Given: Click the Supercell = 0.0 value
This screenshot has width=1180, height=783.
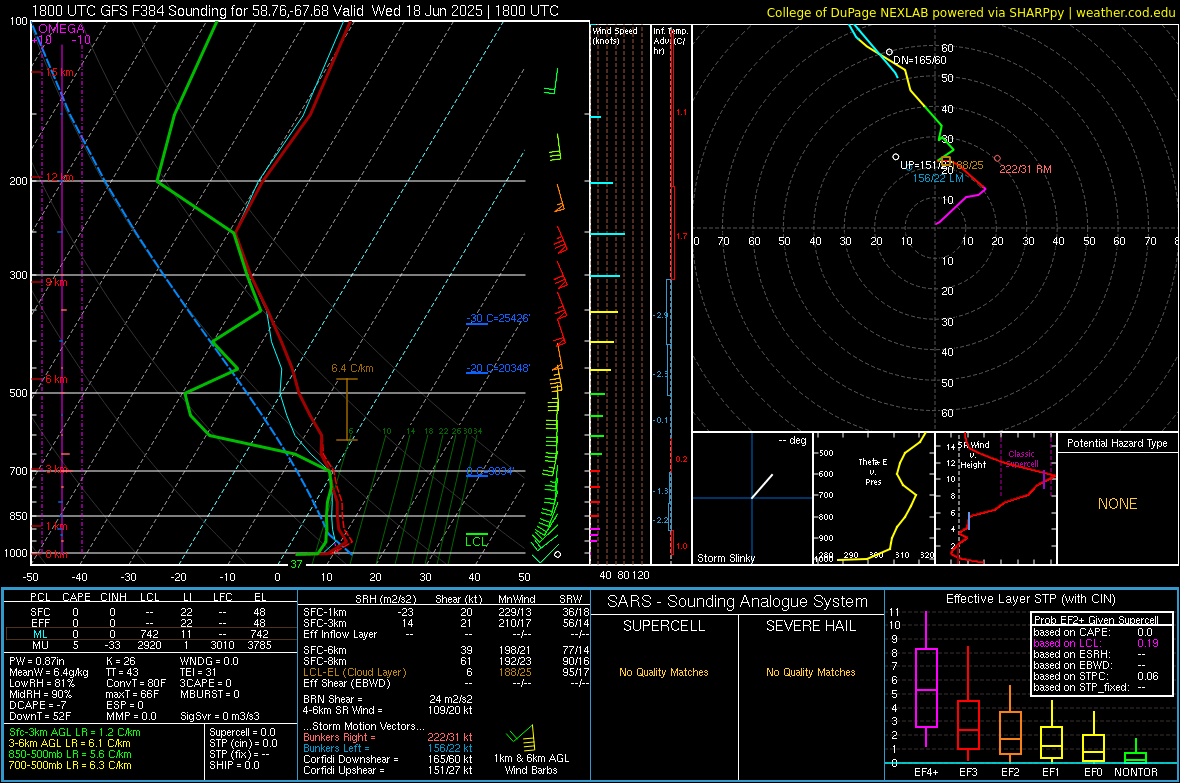Looking at the screenshot, I should pos(242,732).
